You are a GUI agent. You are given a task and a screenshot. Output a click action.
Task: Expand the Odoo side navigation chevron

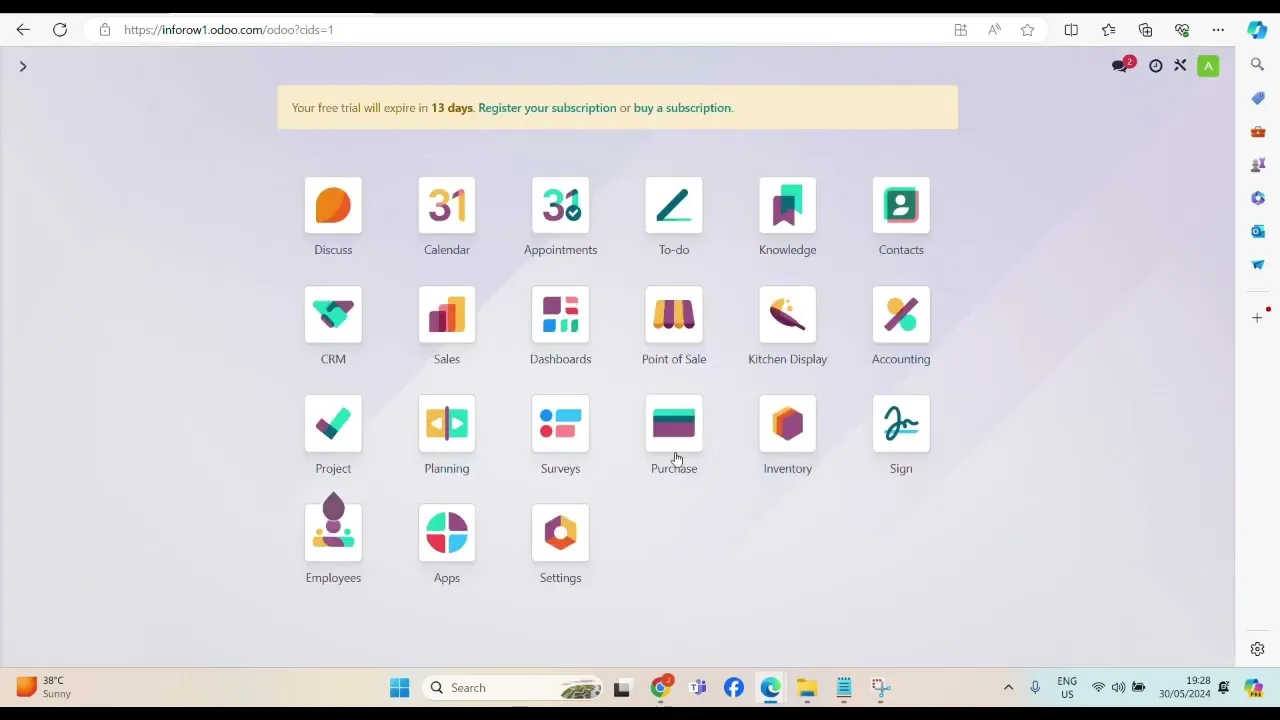[23, 67]
